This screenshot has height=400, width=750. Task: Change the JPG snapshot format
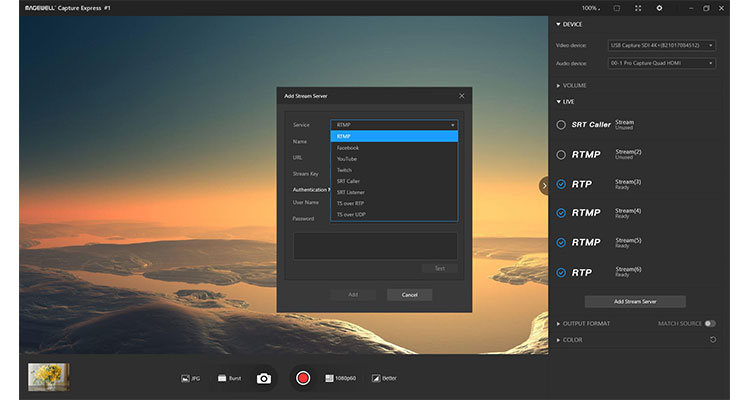click(190, 378)
